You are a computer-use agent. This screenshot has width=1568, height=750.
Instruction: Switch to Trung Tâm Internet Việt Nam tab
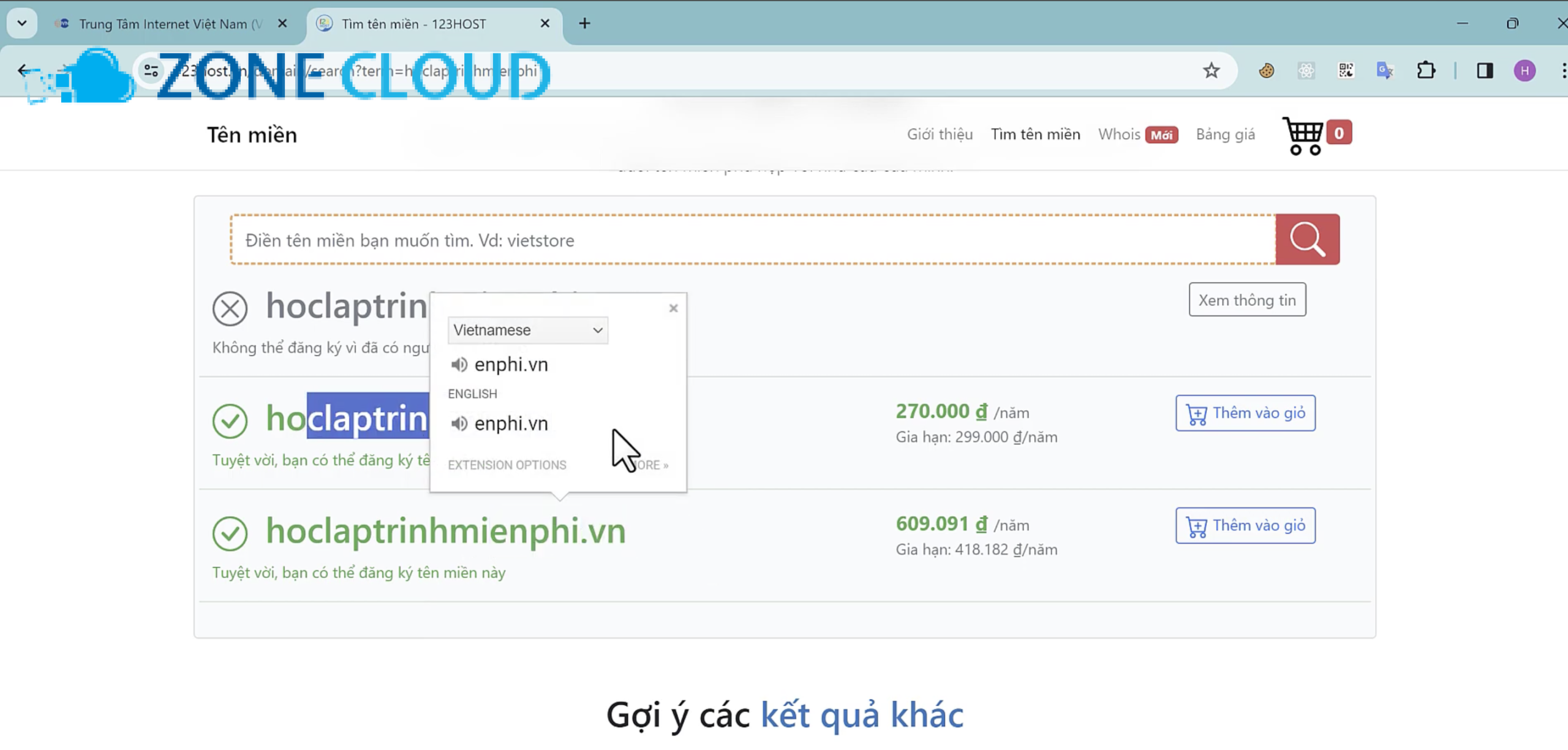pos(171,24)
